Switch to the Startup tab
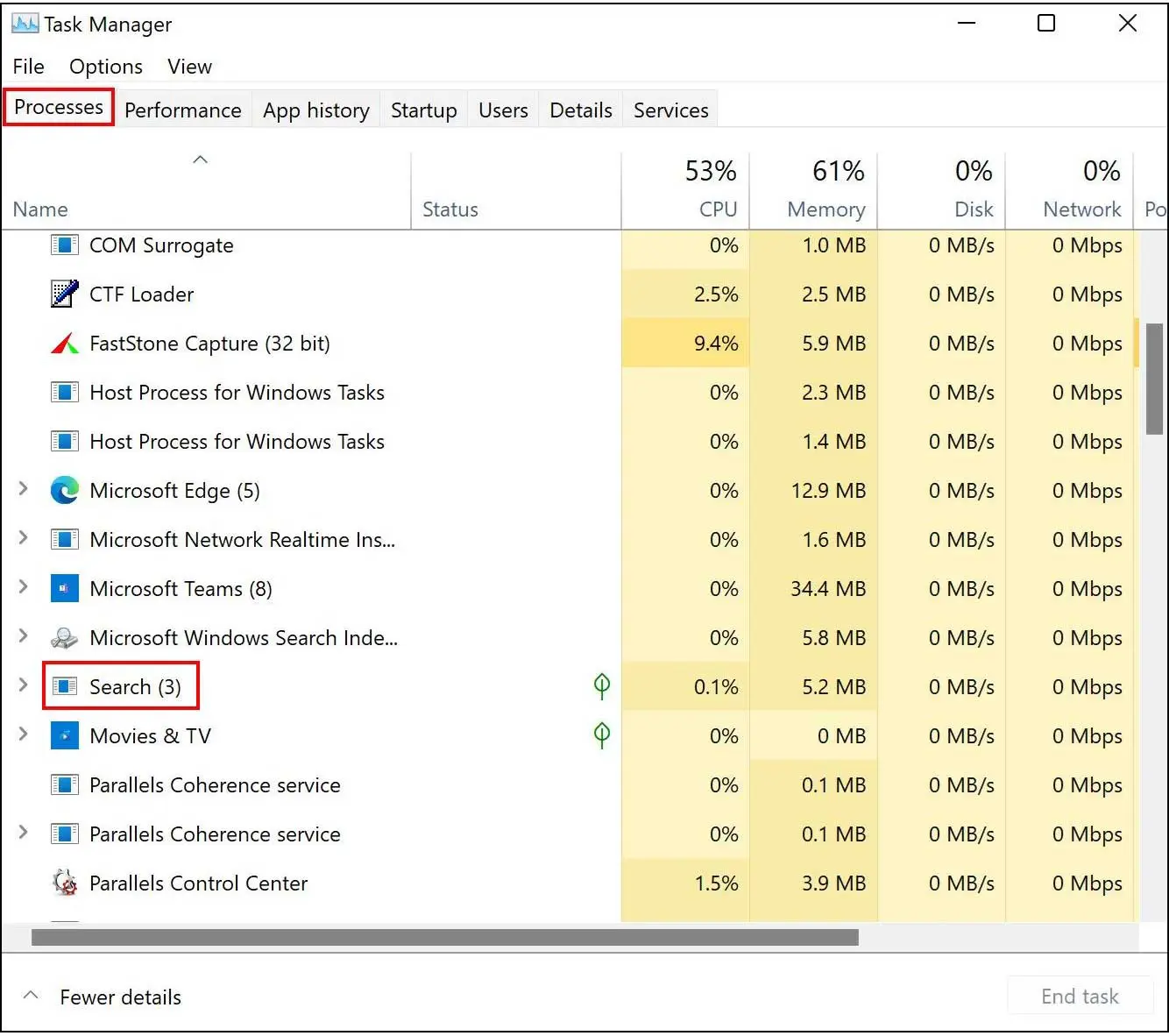 tap(424, 110)
